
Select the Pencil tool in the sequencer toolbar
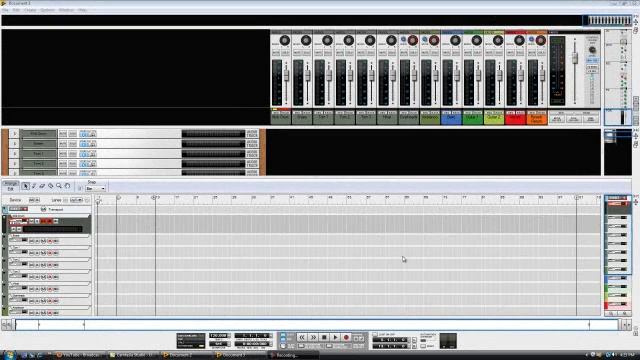34,186
